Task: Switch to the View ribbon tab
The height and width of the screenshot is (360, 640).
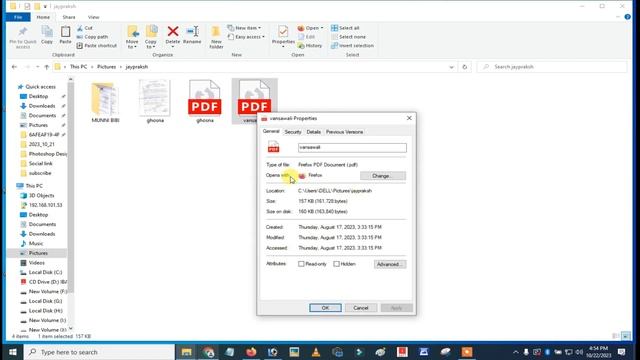Action: point(93,17)
